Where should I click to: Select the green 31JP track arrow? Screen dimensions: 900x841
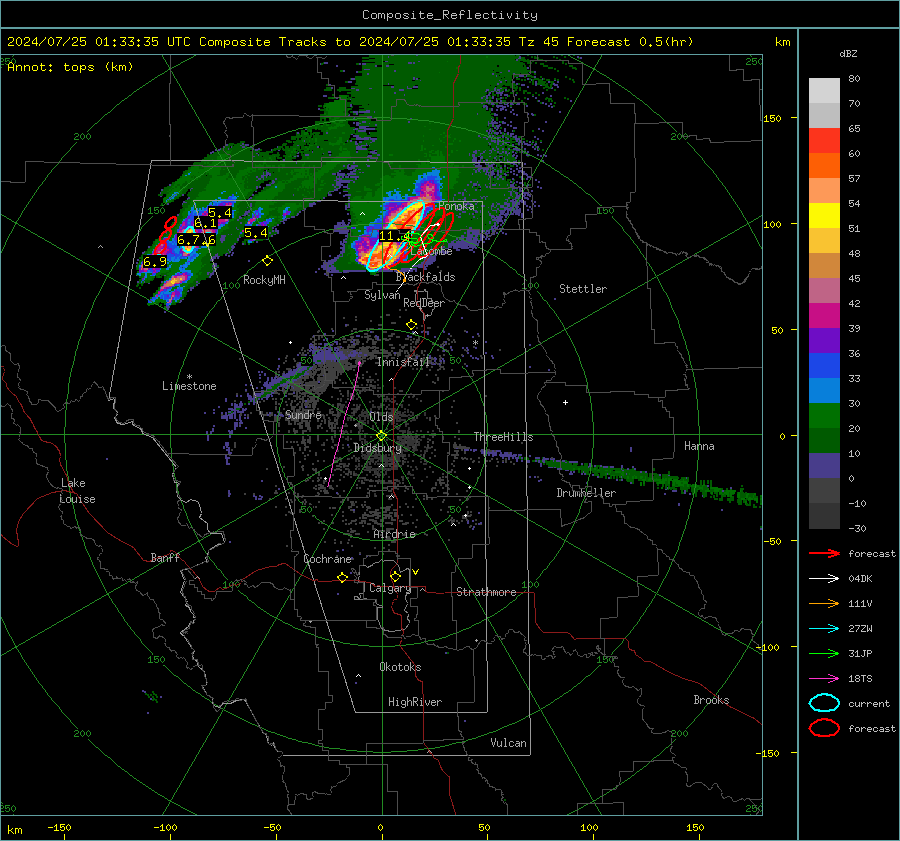click(824, 653)
